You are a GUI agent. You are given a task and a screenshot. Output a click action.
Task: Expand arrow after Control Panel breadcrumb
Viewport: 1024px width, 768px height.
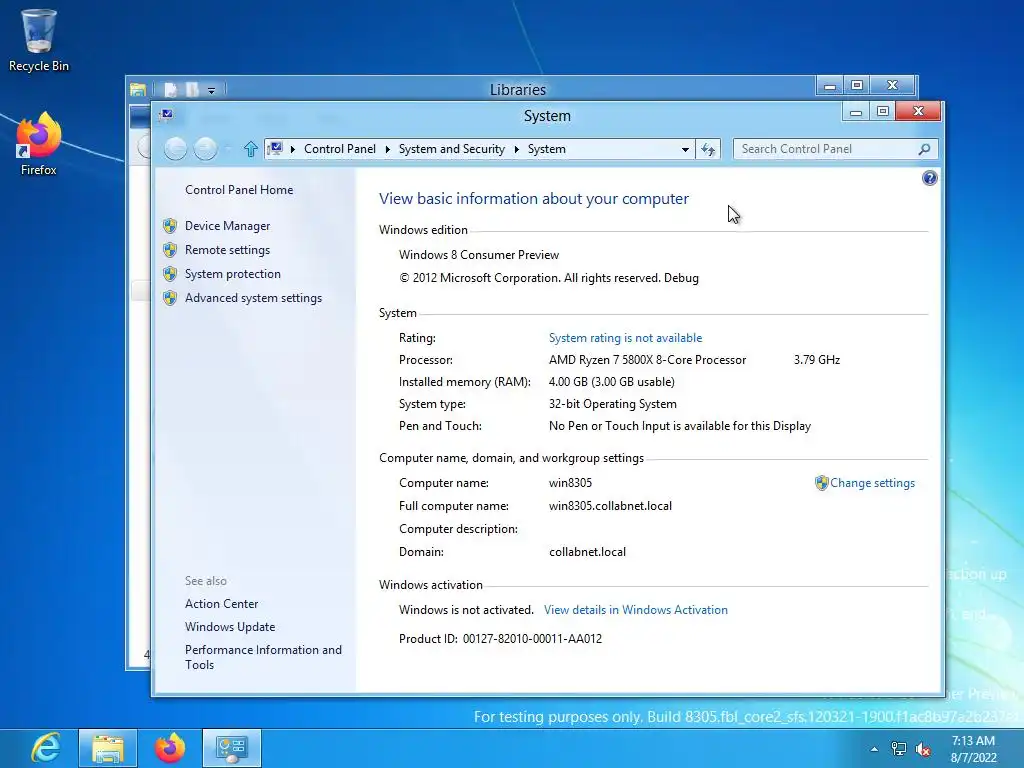387,150
